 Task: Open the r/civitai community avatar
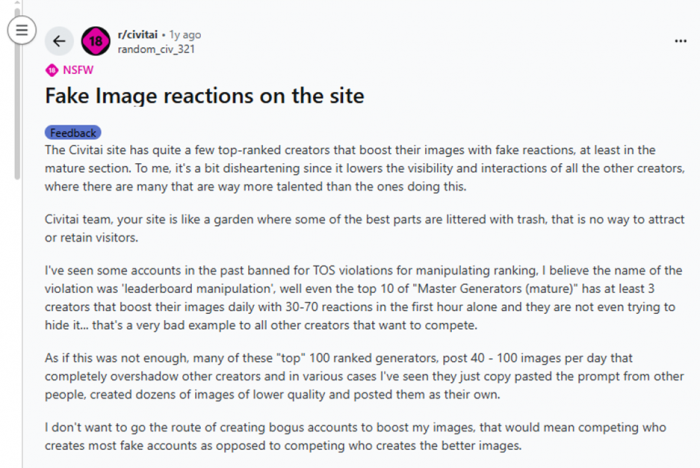(x=96, y=41)
